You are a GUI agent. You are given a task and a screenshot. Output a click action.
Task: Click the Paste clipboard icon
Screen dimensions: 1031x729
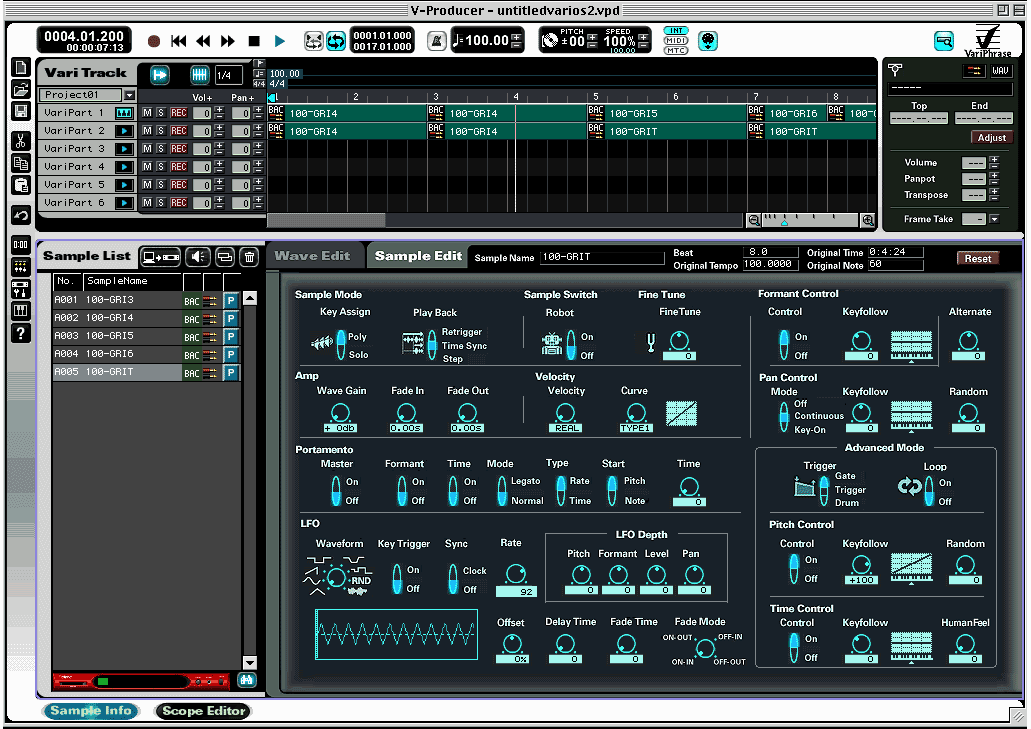click(x=21, y=185)
